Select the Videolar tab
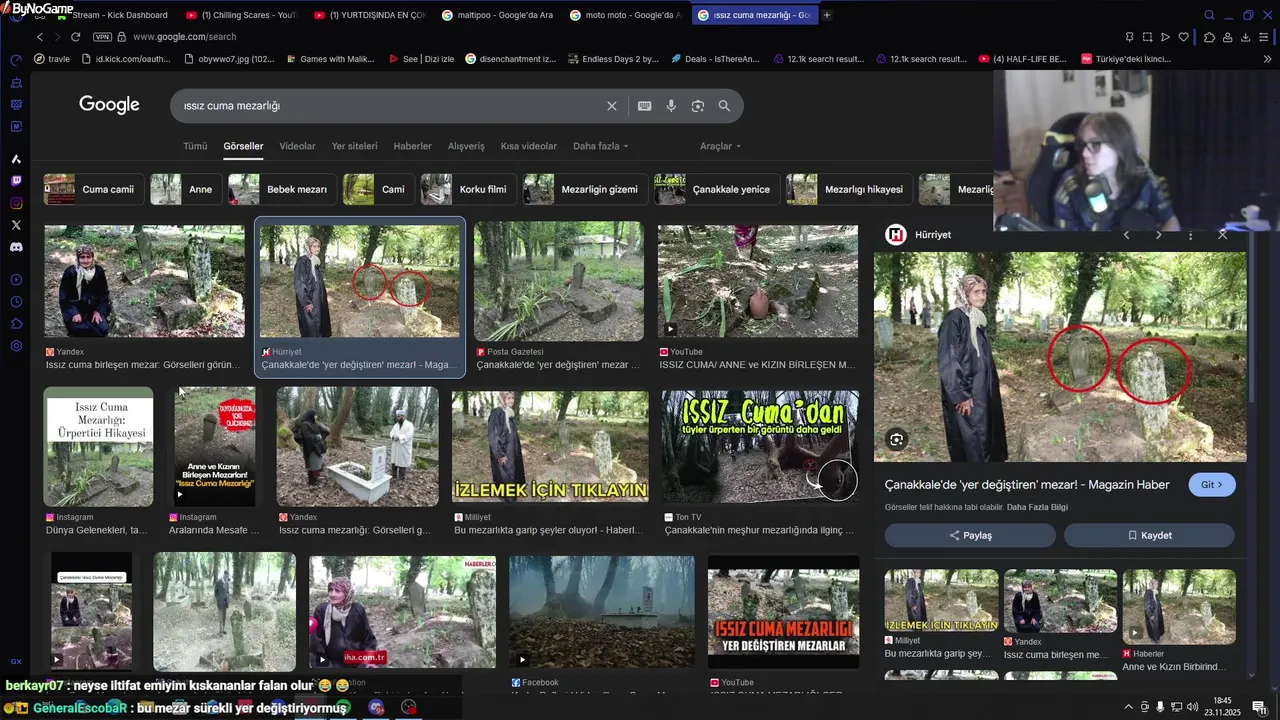Screen dimensions: 1280x720 coord(297,146)
